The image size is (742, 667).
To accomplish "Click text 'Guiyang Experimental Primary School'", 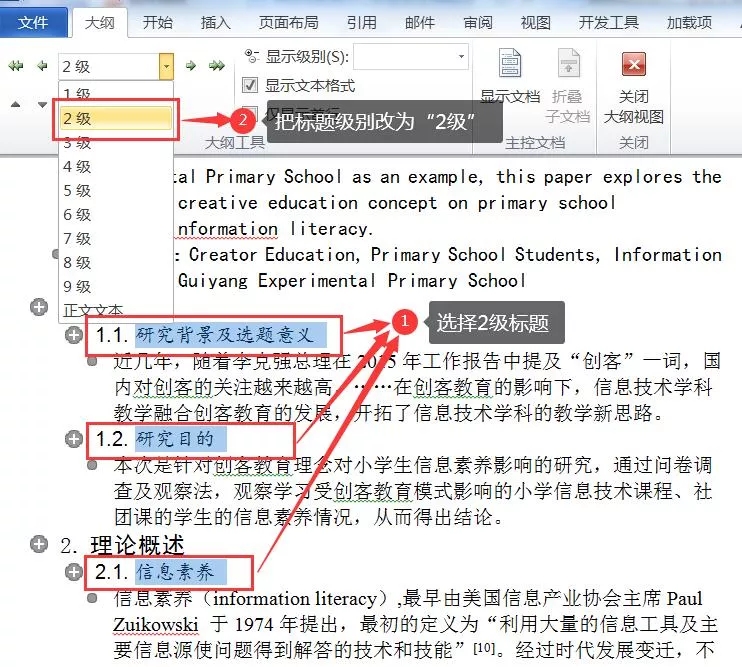I will (x=352, y=281).
